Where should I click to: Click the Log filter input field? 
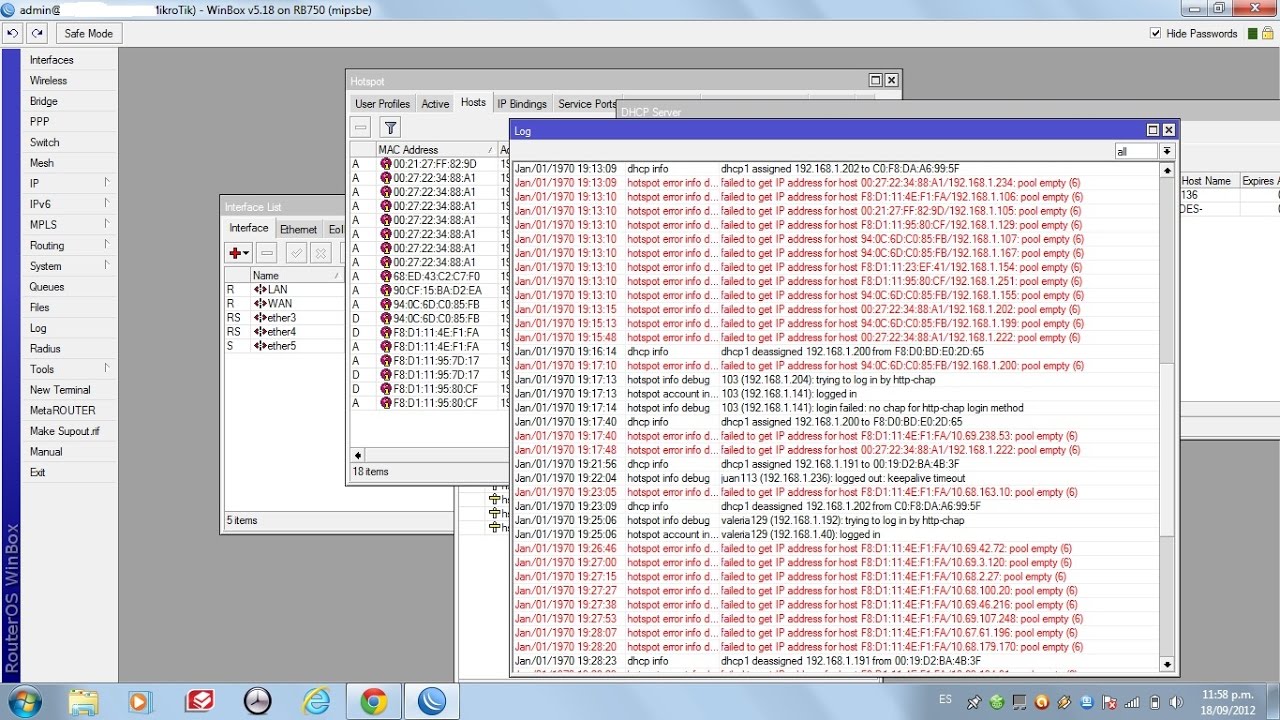coord(1137,151)
